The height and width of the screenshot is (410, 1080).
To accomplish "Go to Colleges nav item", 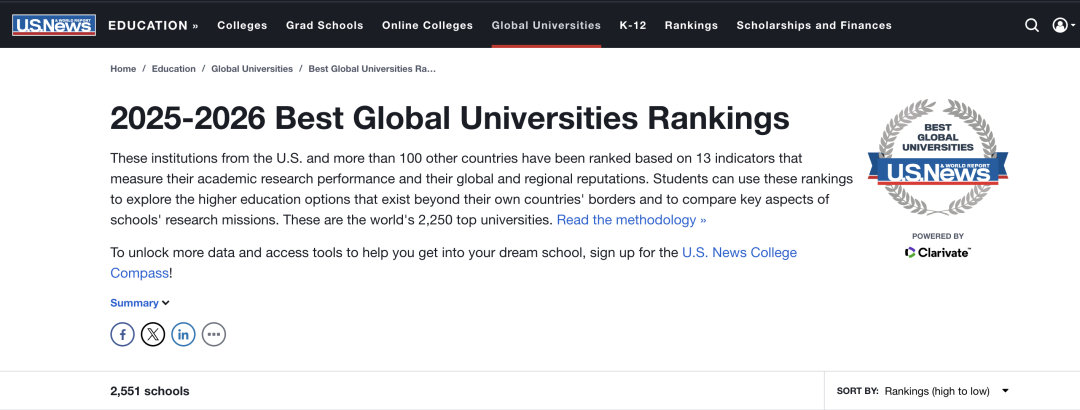I will [242, 25].
